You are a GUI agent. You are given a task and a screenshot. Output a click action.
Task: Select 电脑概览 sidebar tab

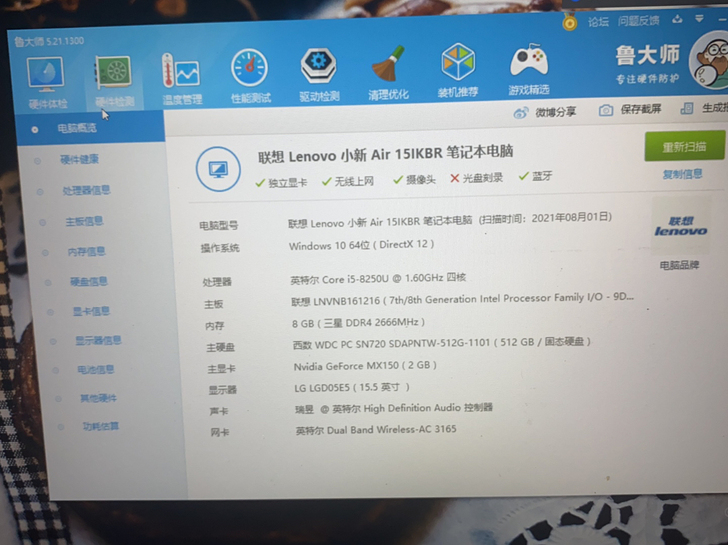tap(91, 128)
